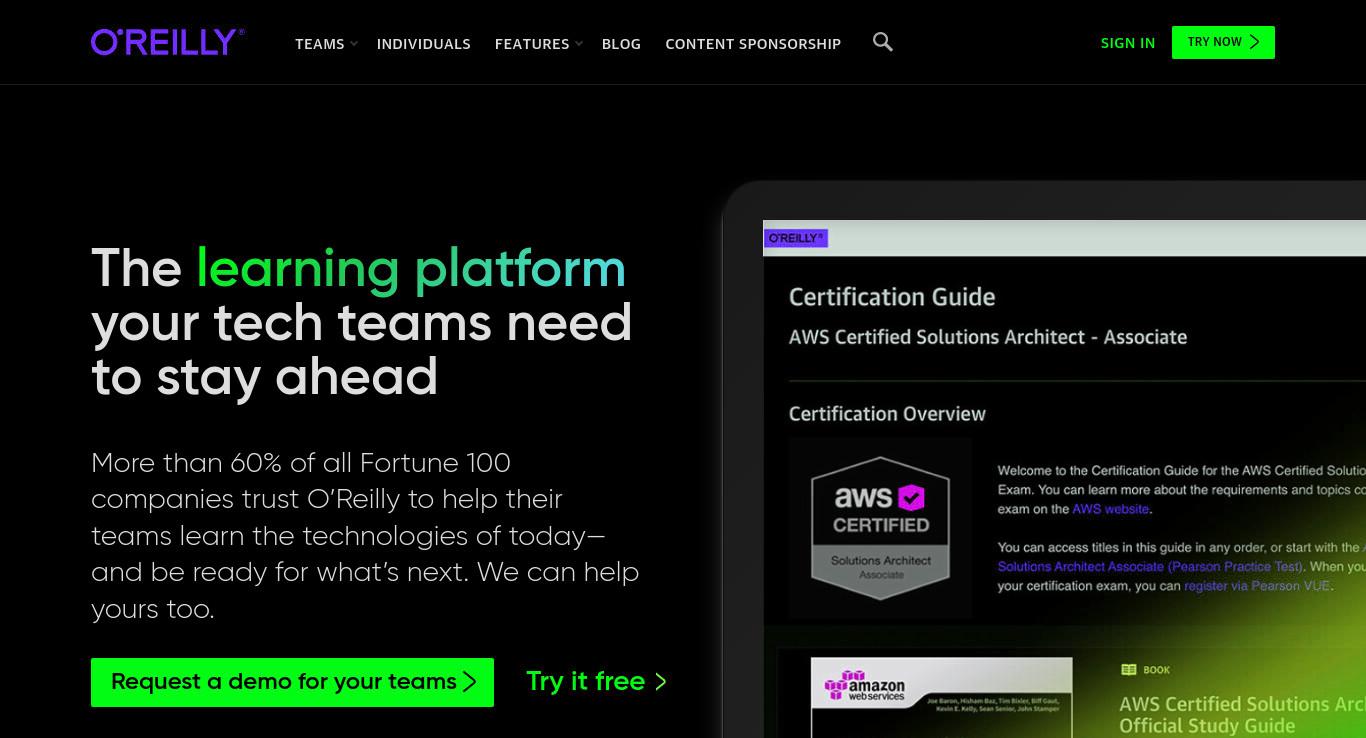The image size is (1366, 738).
Task: Click the small O'Reilly badge in laptop screen
Action: point(796,238)
